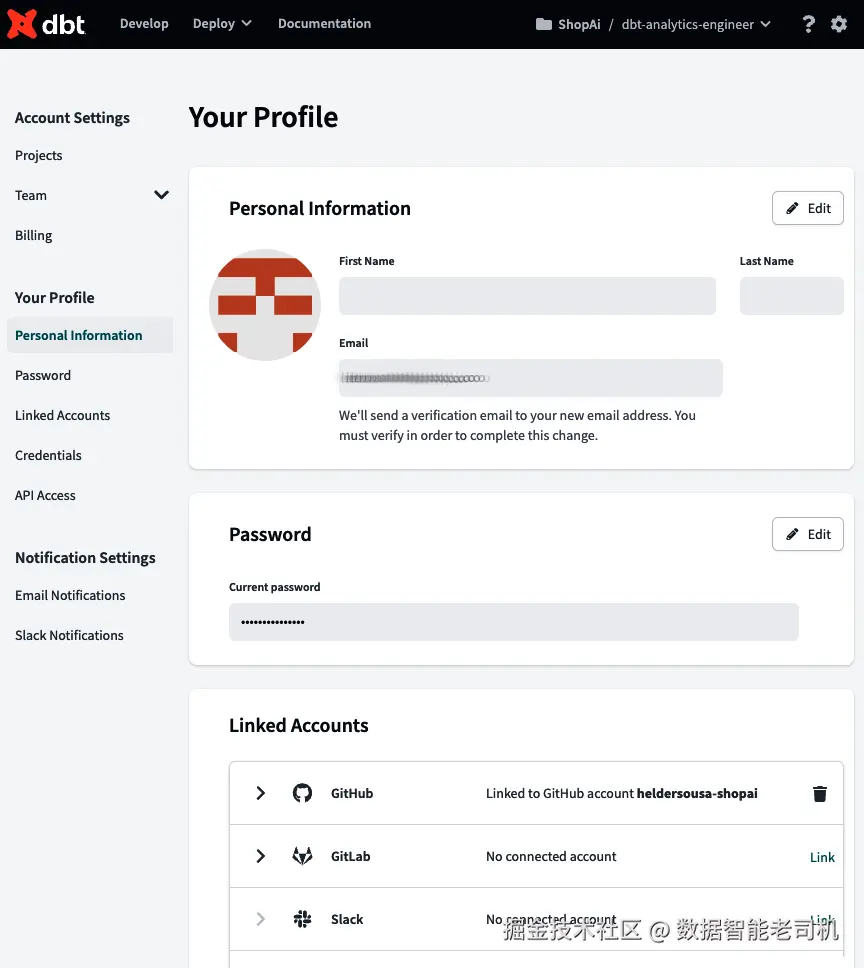Open API Access in sidebar
Viewport: 864px width, 968px height.
pos(45,495)
